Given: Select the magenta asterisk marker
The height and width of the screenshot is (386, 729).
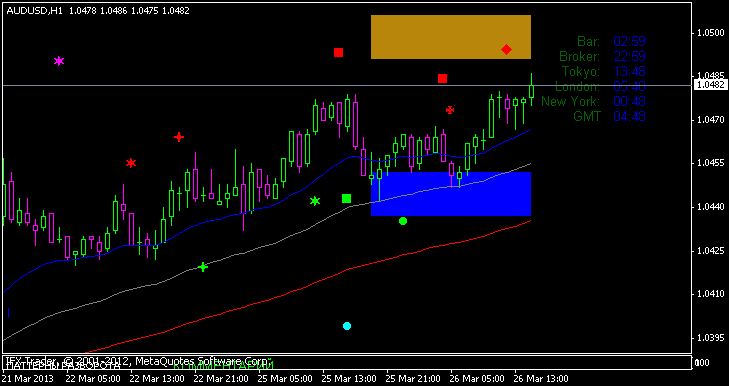Looking at the screenshot, I should click(59, 61).
